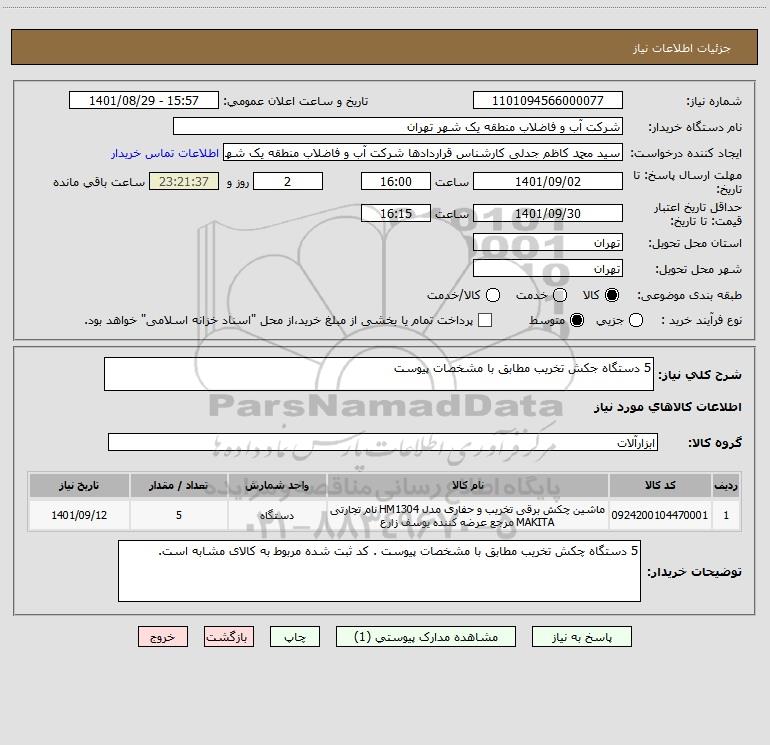
Task: Click the کد کالا column header
Action: [660, 485]
